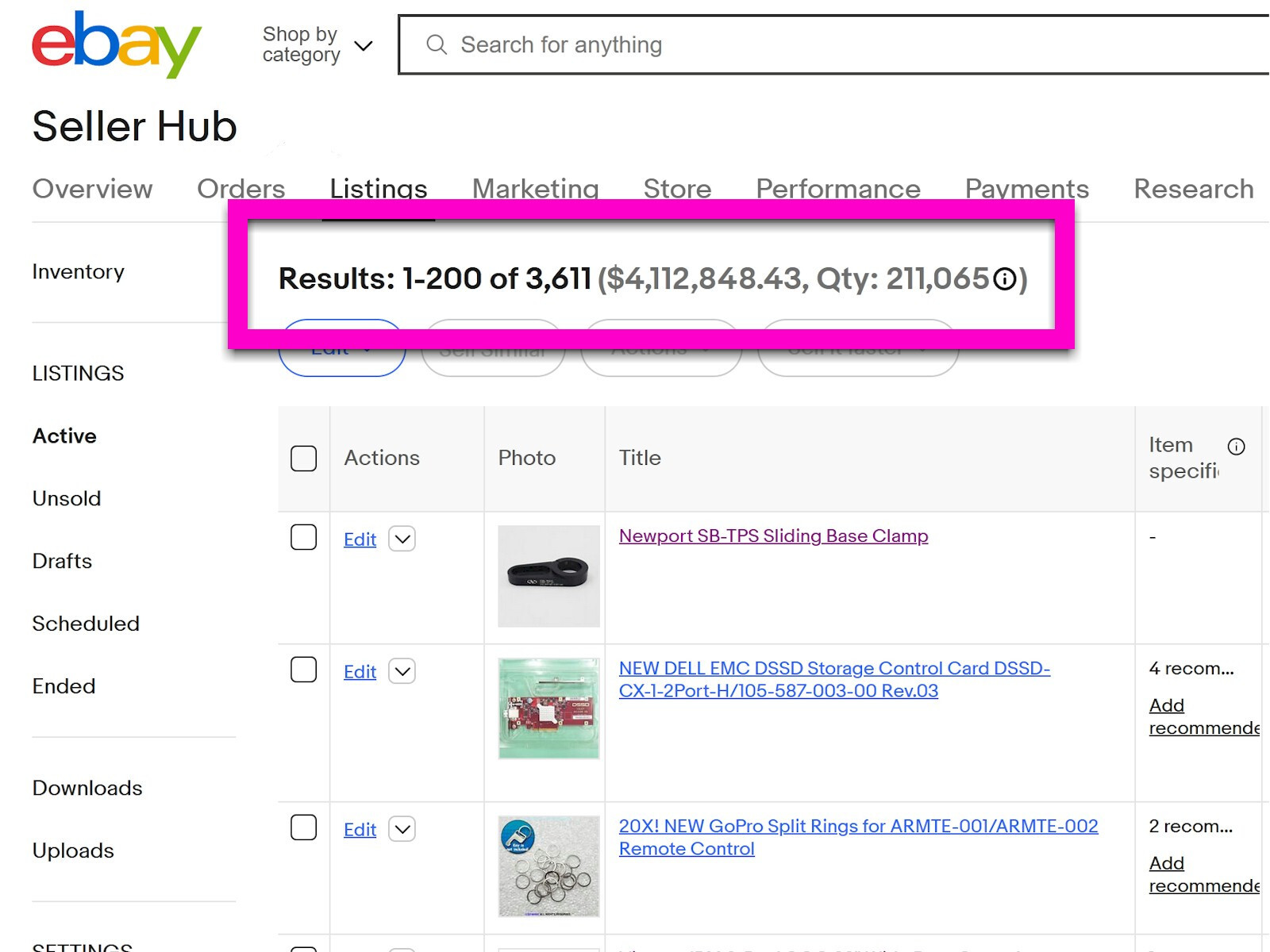Open the Payments tab
The width and height of the screenshot is (1270, 952).
[1026, 189]
